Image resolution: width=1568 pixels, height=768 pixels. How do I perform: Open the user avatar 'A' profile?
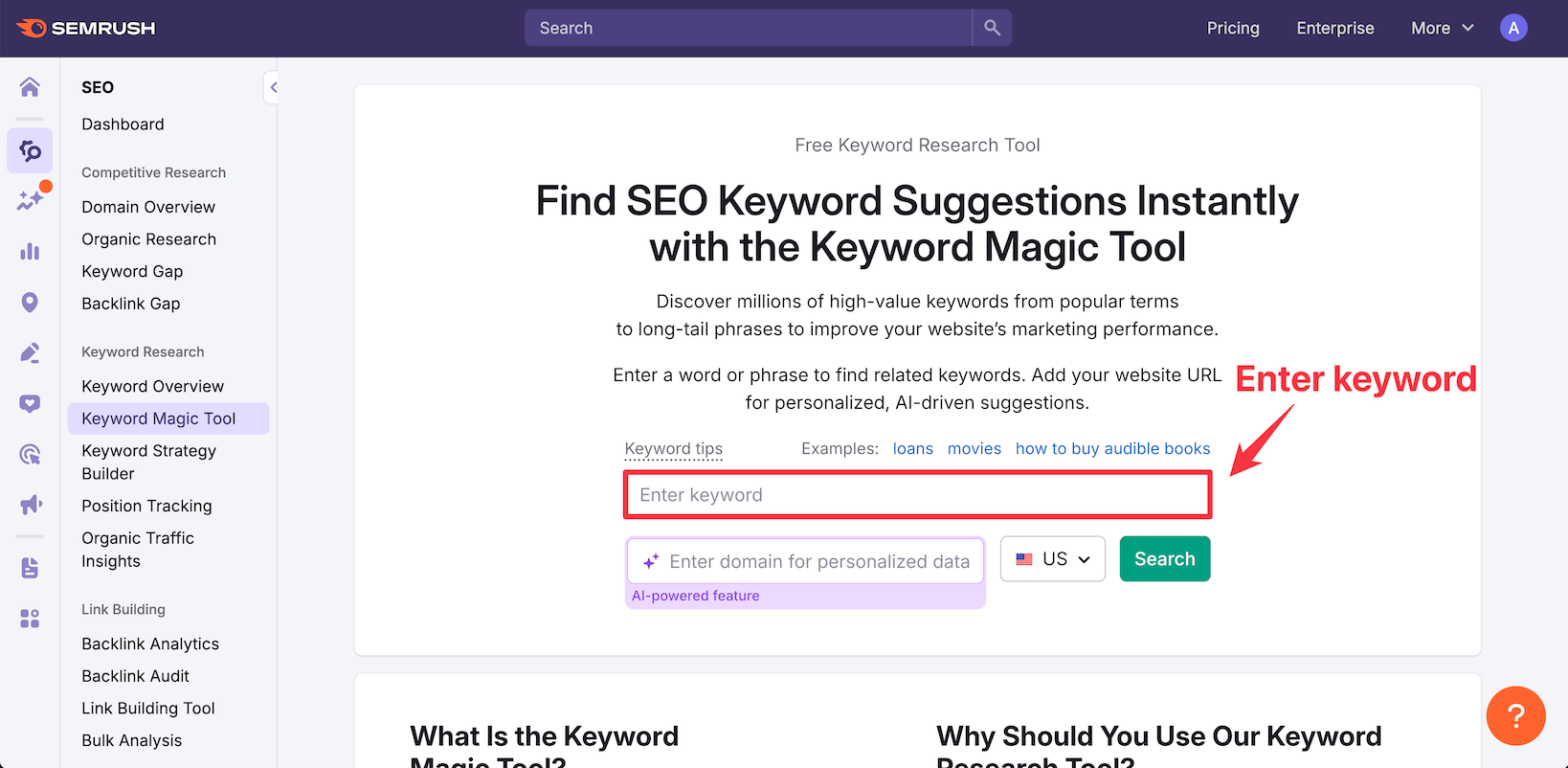[x=1513, y=28]
